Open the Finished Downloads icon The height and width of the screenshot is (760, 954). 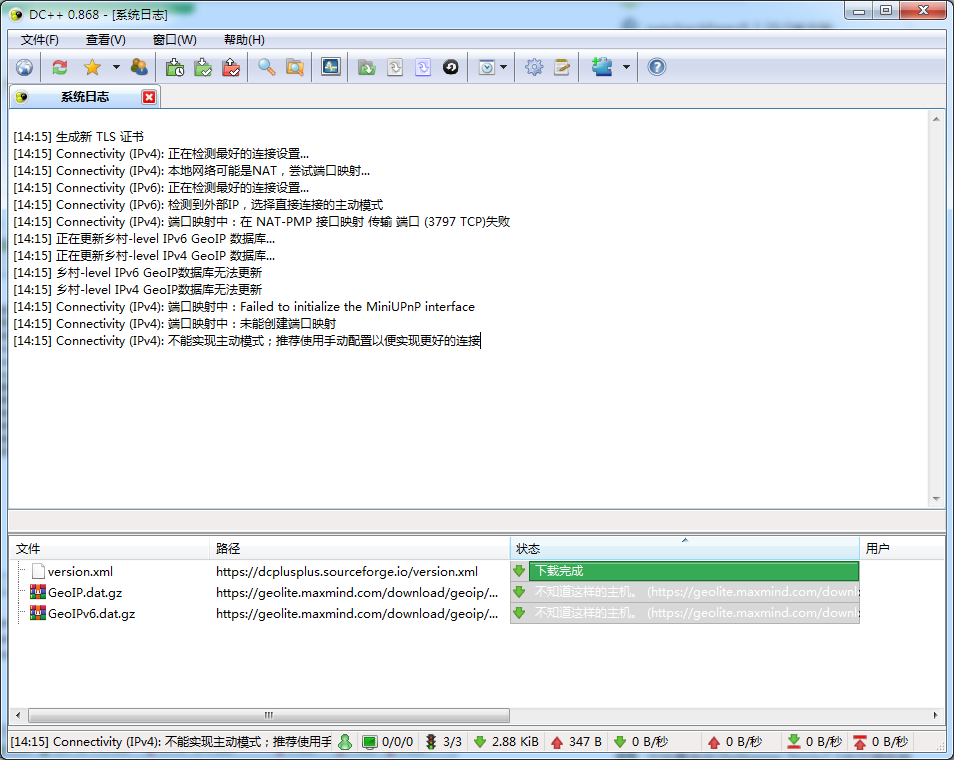click(203, 68)
